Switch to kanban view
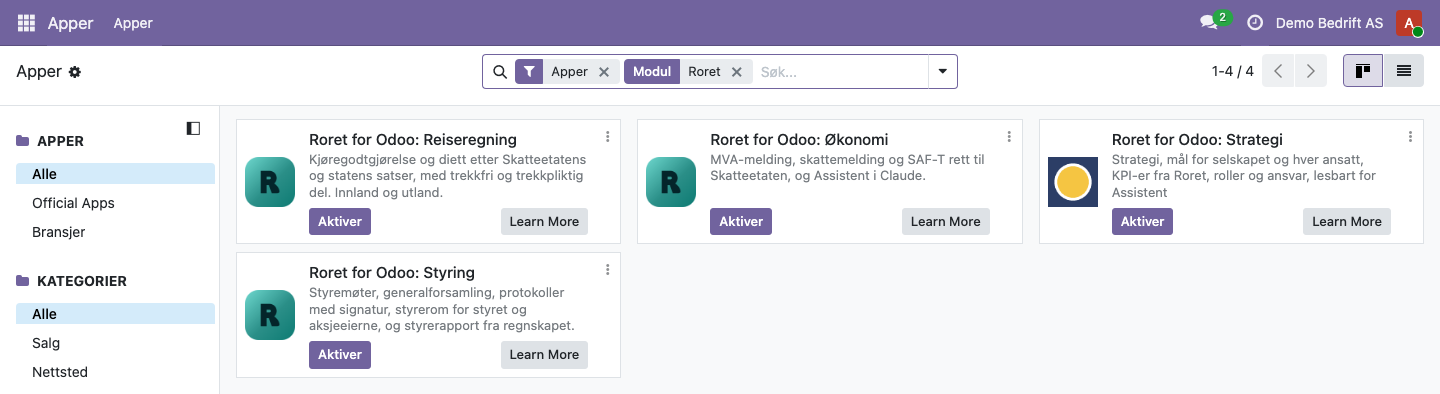This screenshot has width=1440, height=394. coord(1362,71)
